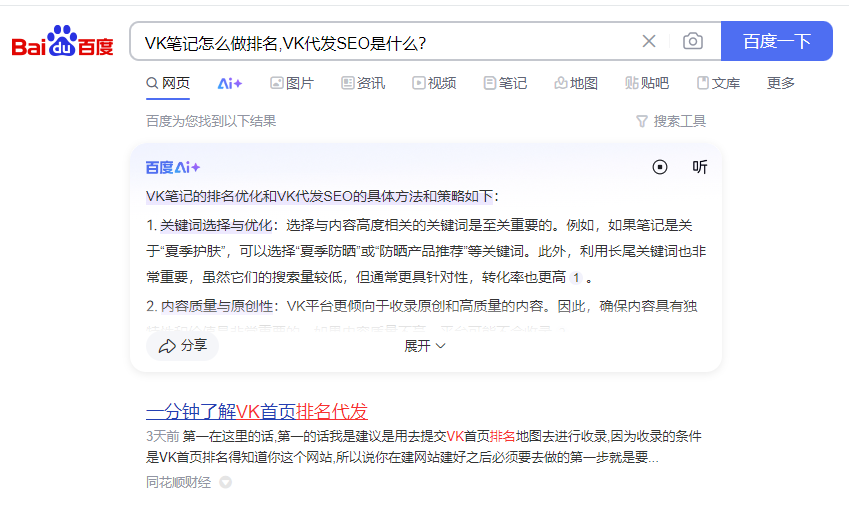
Task: Switch to the 视频 tab
Action: click(434, 83)
